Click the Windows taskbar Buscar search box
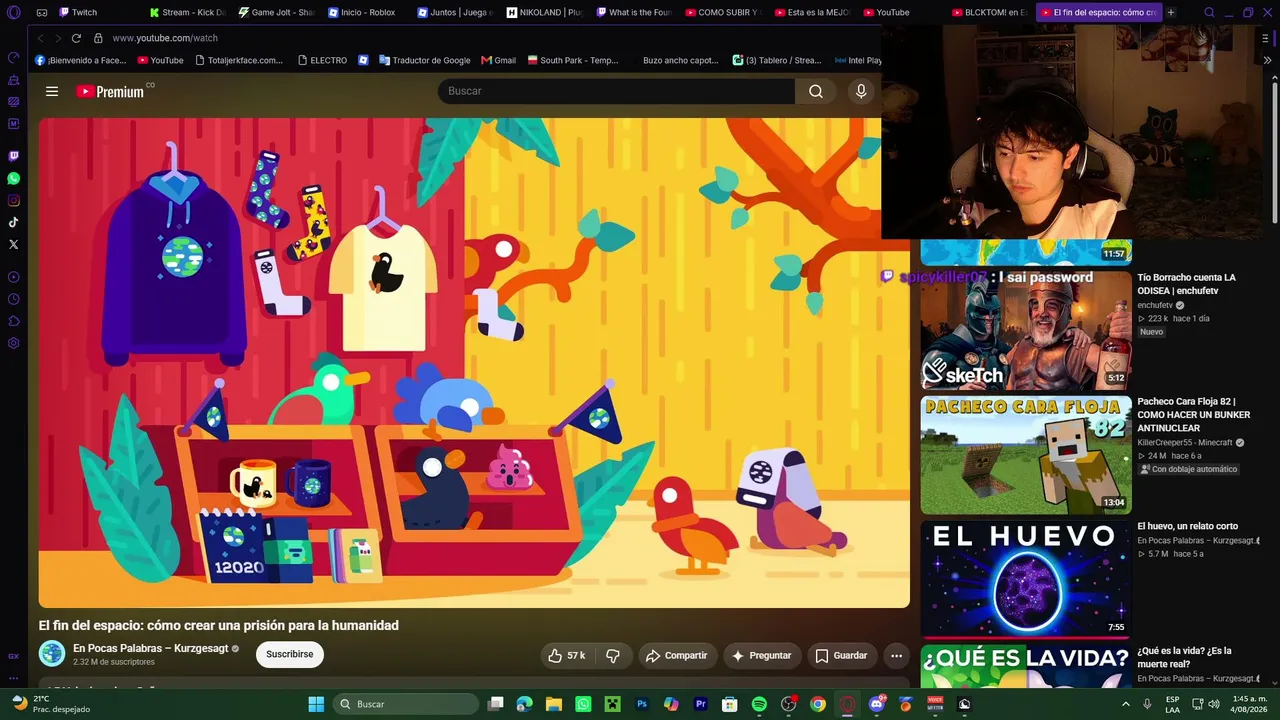The image size is (1280, 720). click(407, 704)
